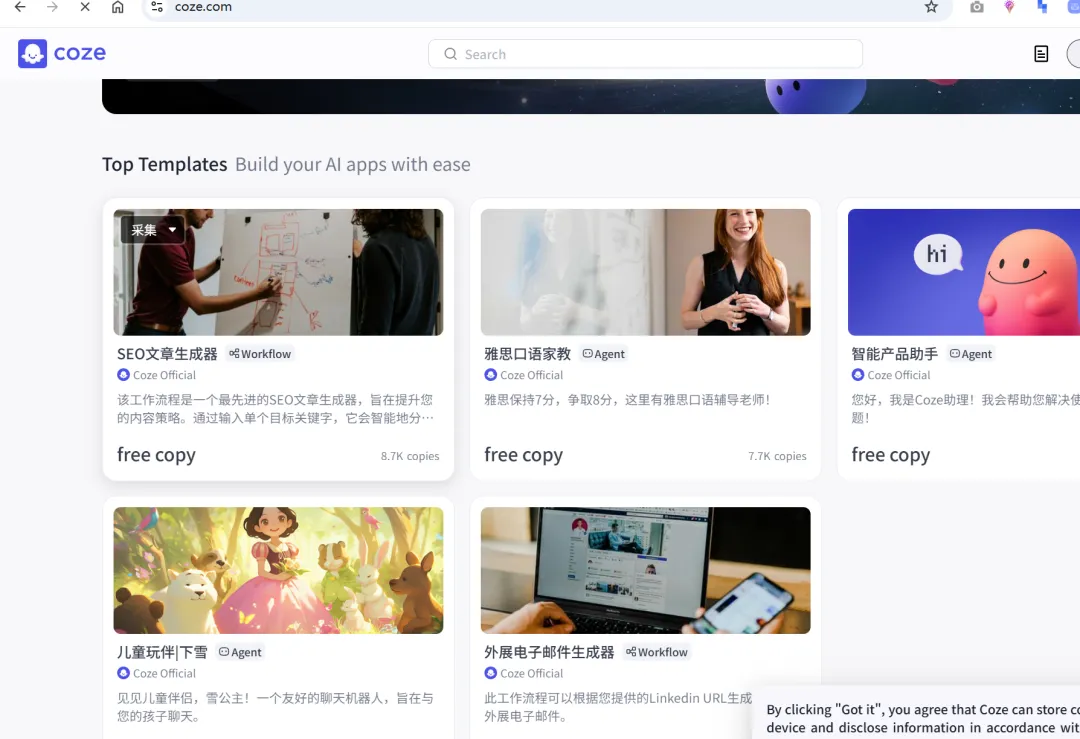
Task: Click the camera extension icon
Action: pyautogui.click(x=977, y=7)
